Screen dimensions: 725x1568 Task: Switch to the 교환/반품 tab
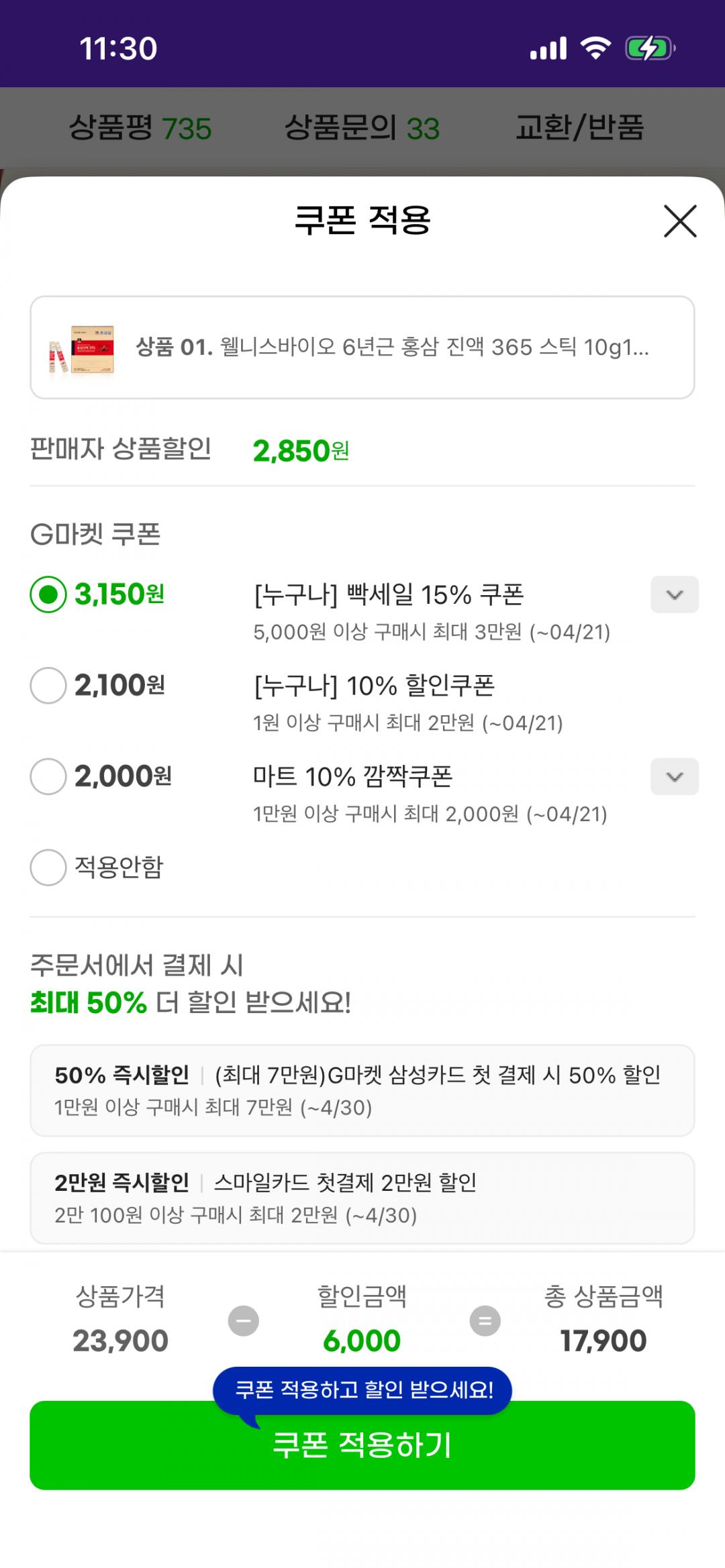(579, 127)
